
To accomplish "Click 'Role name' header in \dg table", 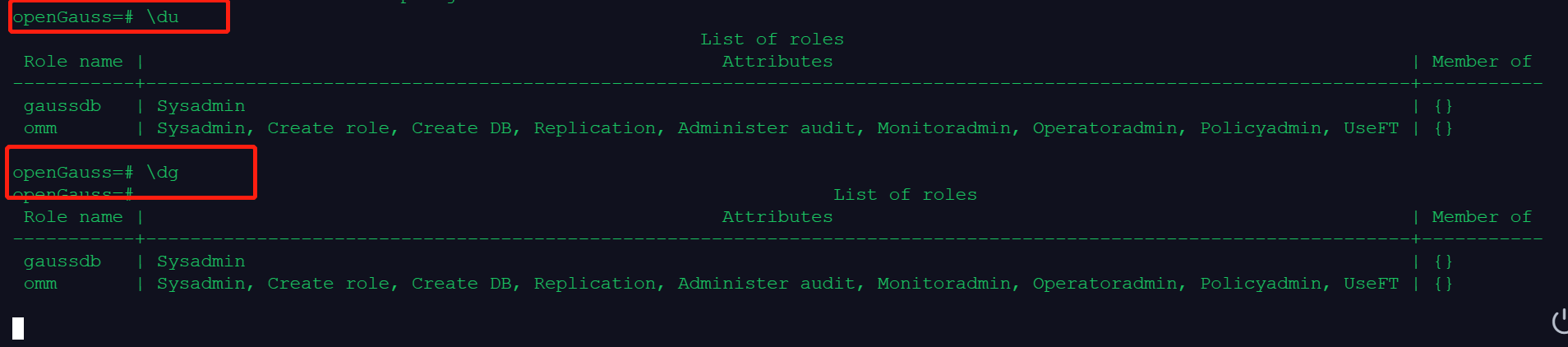I will [73, 217].
